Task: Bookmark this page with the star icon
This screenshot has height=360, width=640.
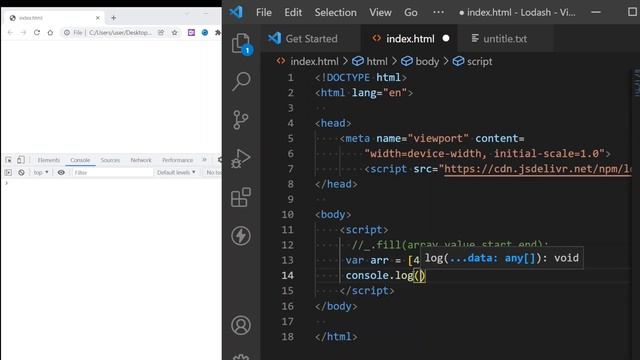Action: click(x=174, y=32)
